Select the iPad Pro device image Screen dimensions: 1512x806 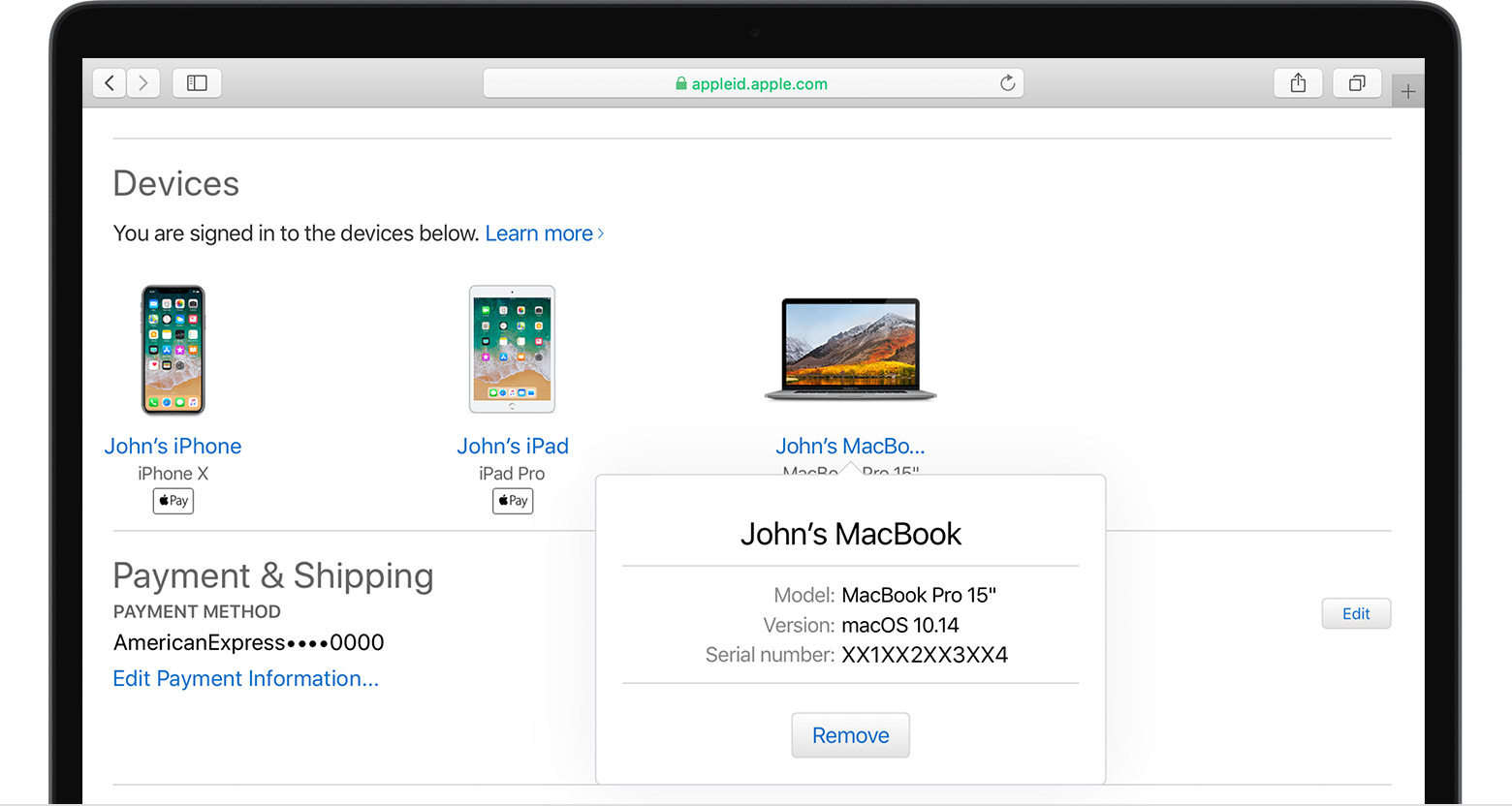[512, 349]
